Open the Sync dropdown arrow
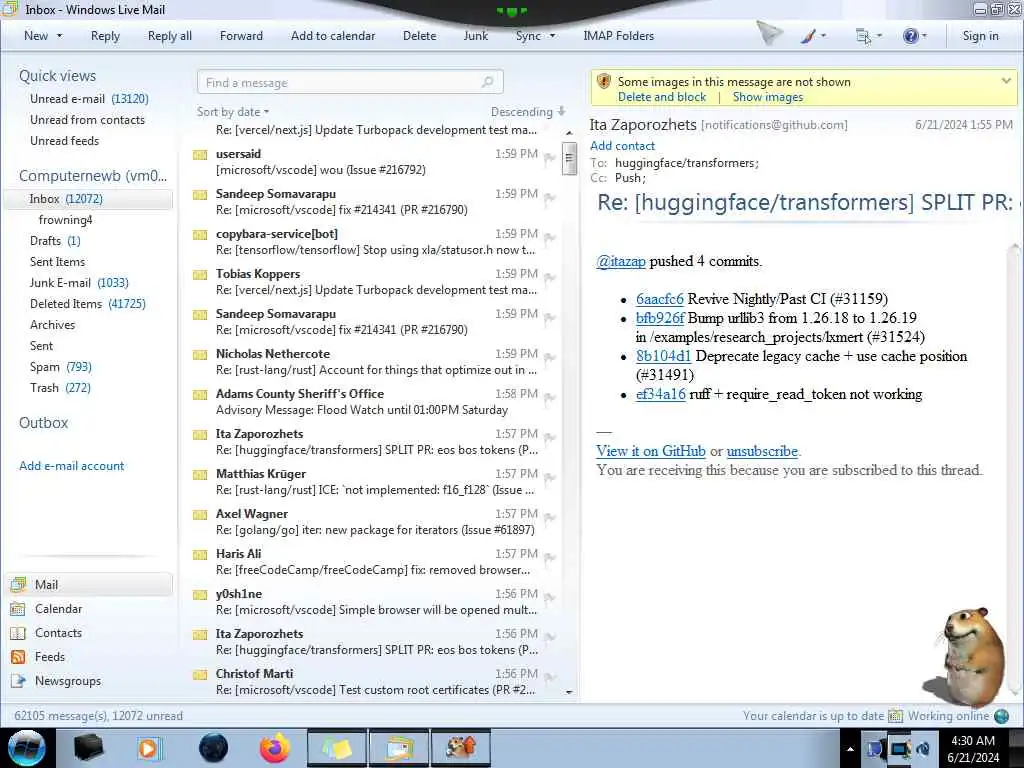Screen dimensions: 1024x768 coord(552,36)
